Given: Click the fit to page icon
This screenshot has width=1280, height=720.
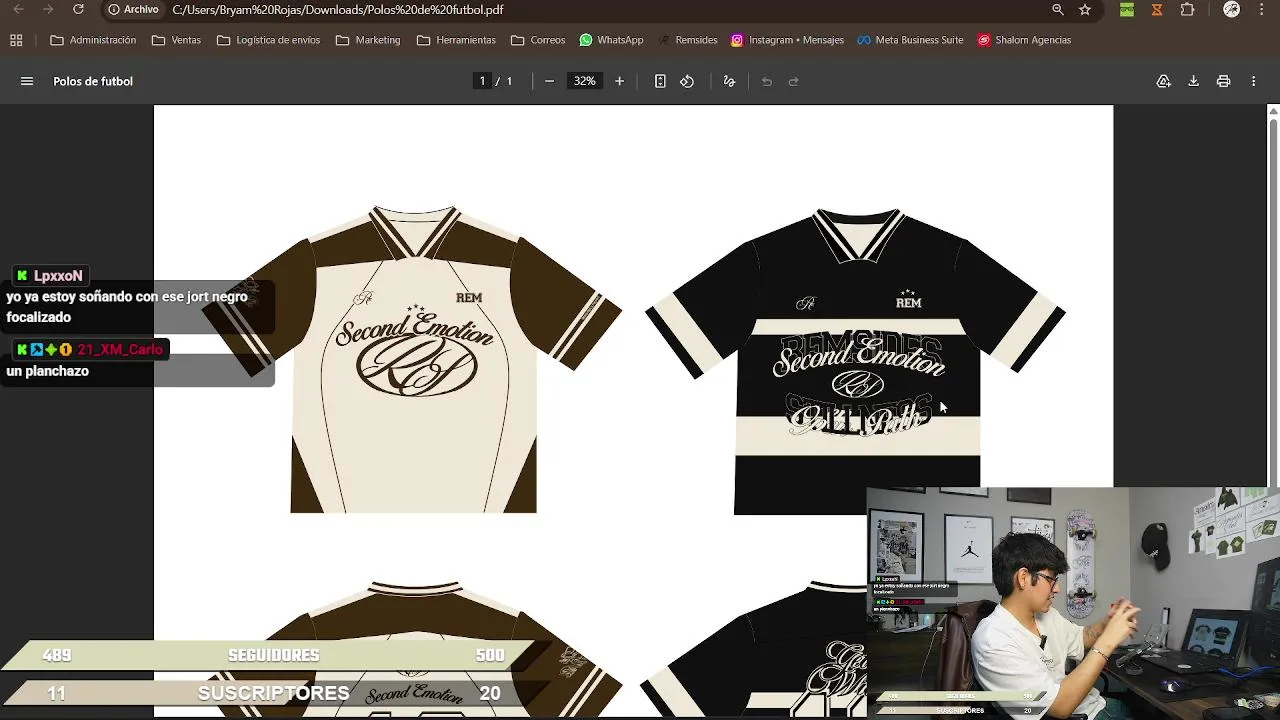Looking at the screenshot, I should coord(660,81).
